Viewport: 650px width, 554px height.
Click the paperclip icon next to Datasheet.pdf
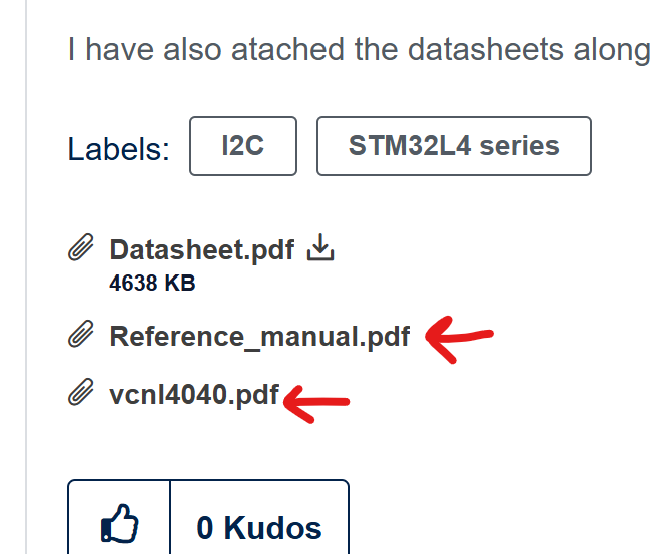click(x=81, y=248)
